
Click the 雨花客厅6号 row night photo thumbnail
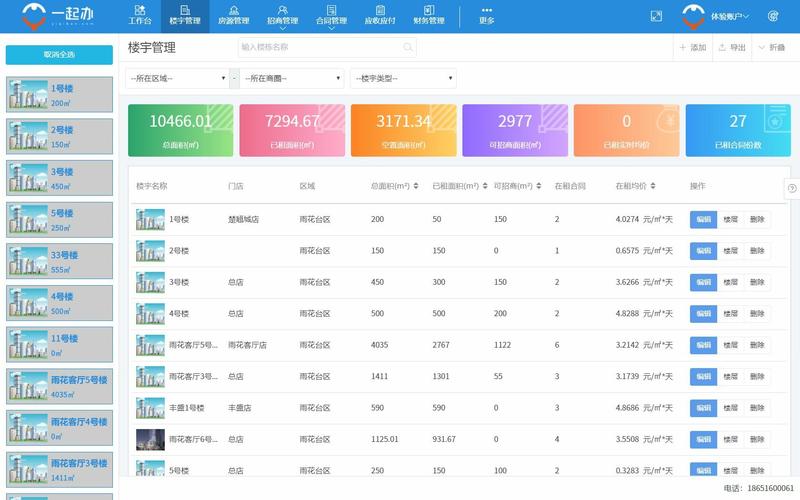click(150, 439)
